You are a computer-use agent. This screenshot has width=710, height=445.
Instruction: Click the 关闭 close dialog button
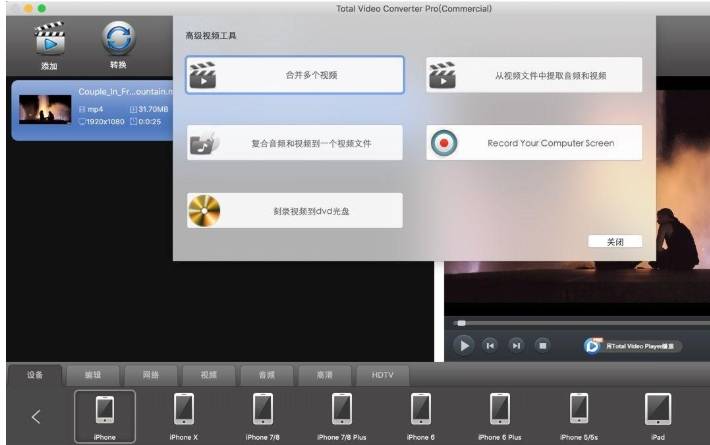(615, 242)
